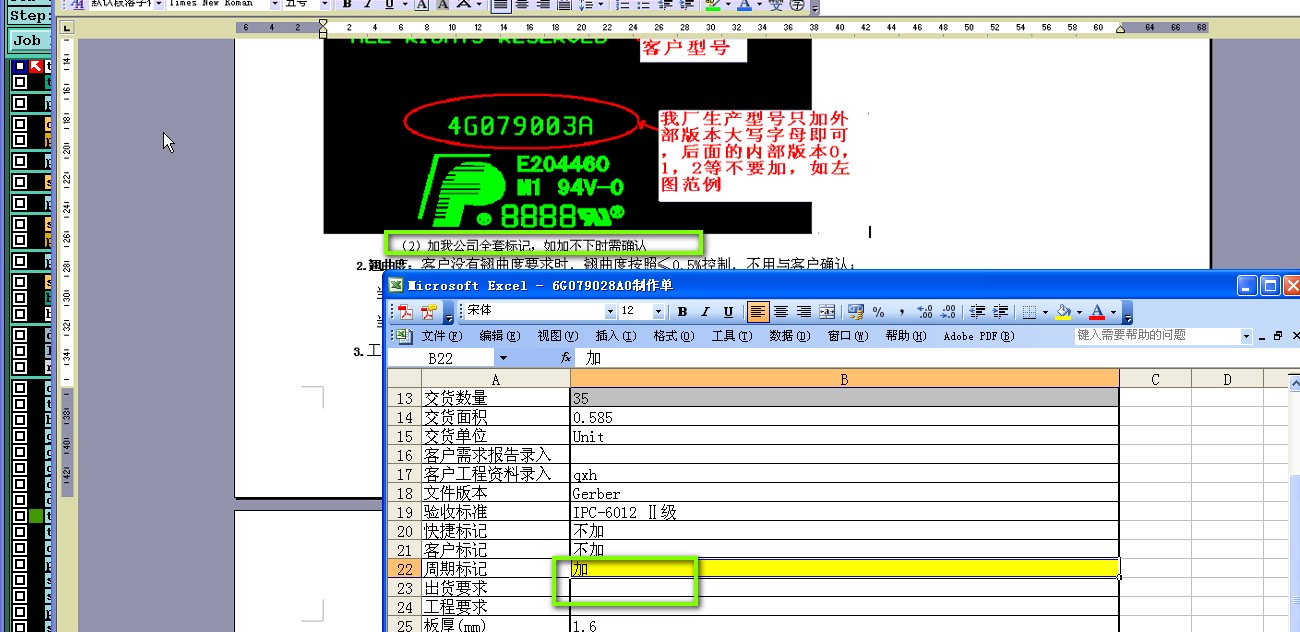
Task: Select cell with label 客户工程资料录入
Action: (x=496, y=474)
